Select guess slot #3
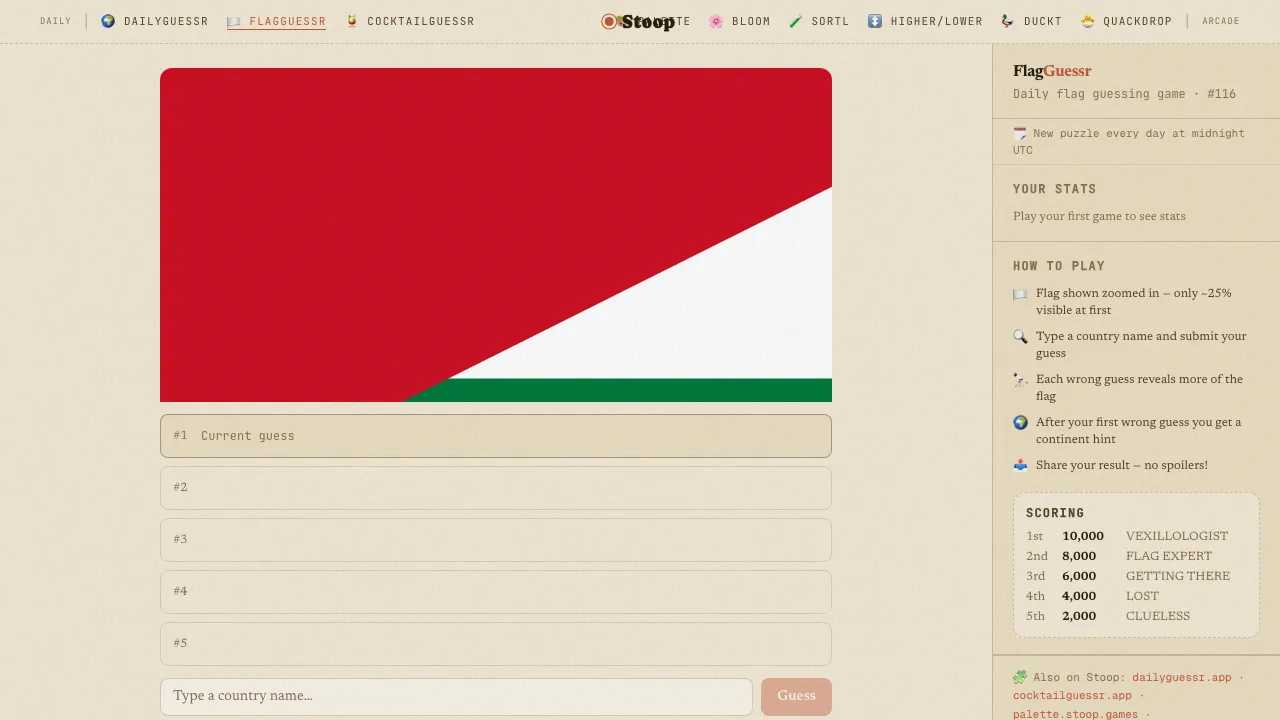 tap(496, 540)
